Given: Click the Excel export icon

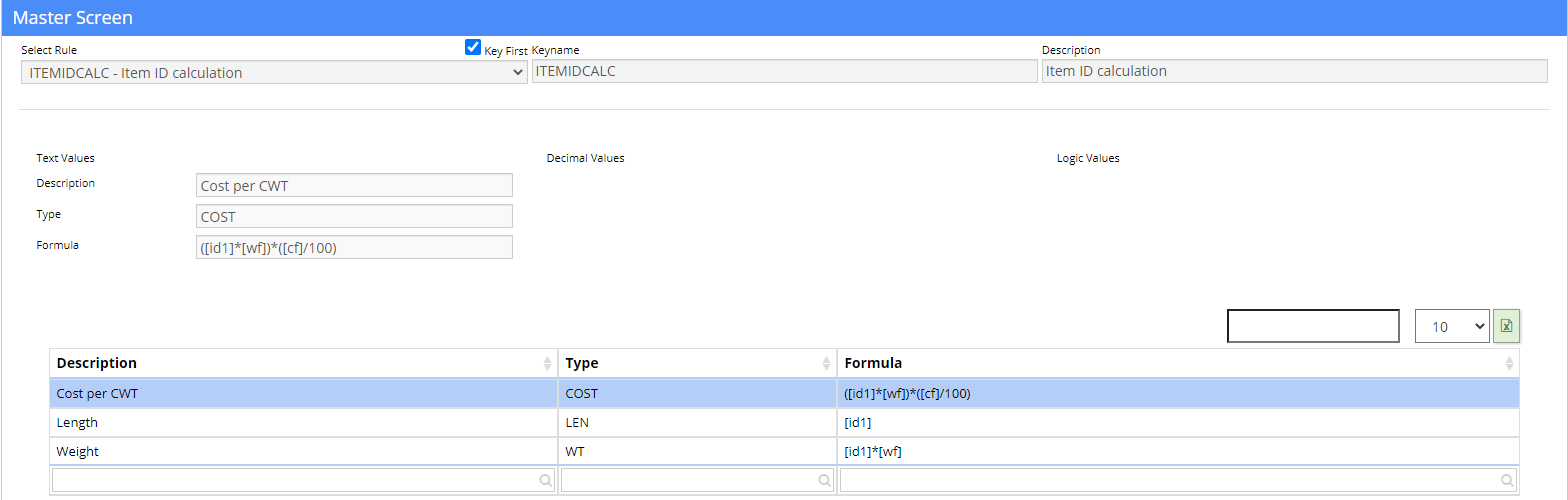Looking at the screenshot, I should coord(1506,326).
